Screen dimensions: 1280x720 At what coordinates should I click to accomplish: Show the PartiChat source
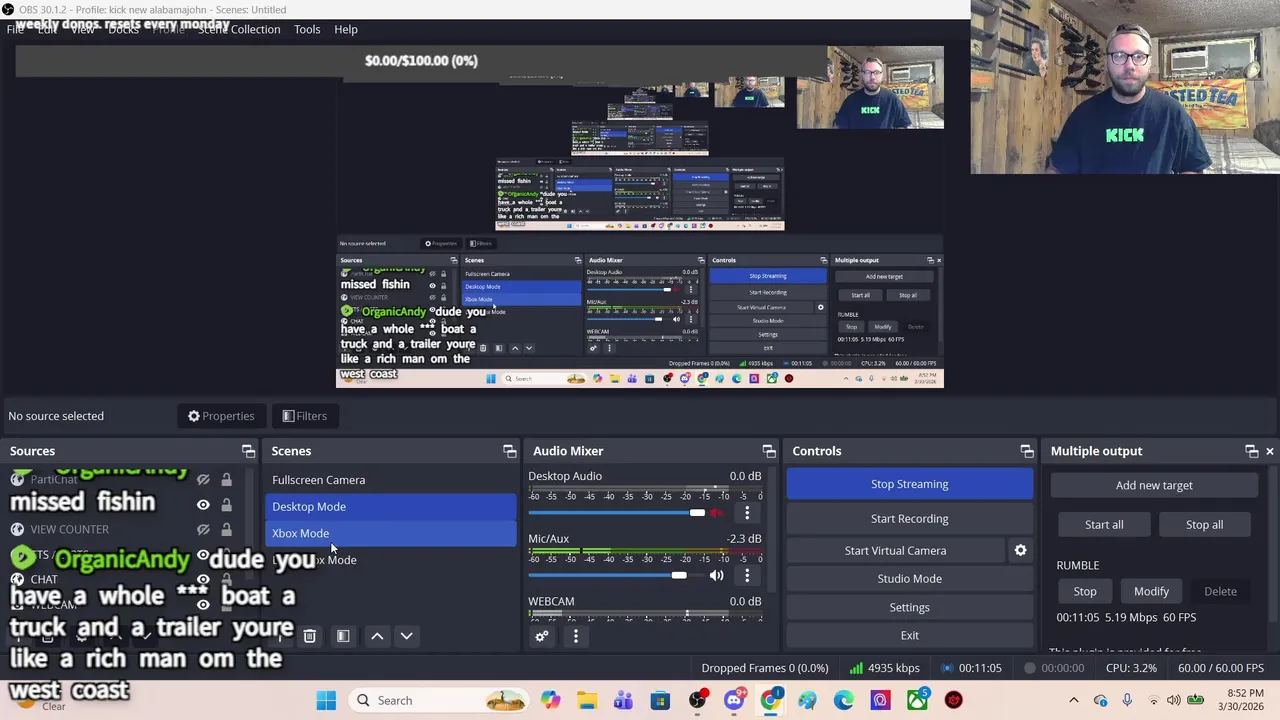(203, 480)
